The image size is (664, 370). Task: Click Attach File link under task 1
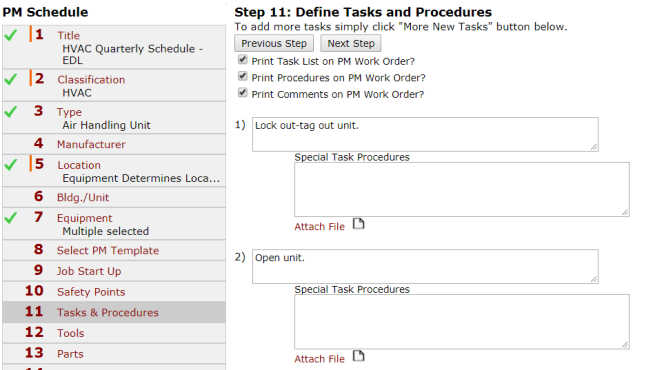[320, 226]
